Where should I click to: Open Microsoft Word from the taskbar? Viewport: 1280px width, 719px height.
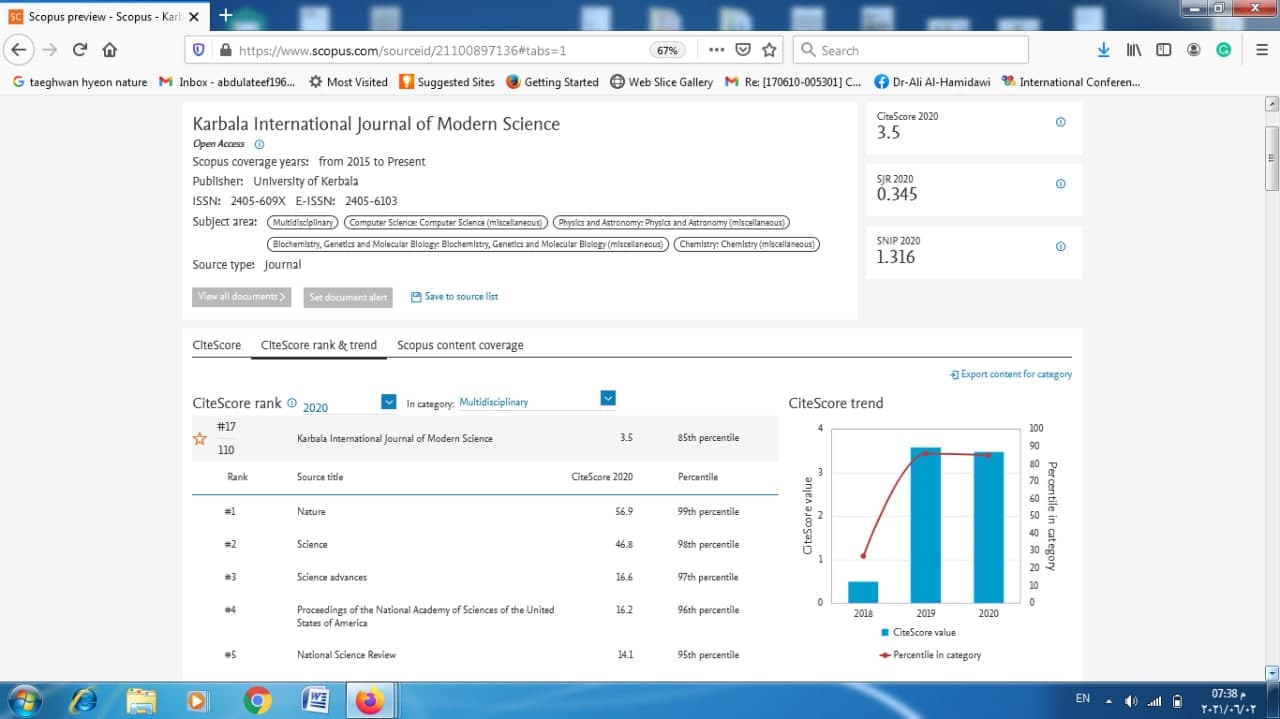(x=315, y=700)
